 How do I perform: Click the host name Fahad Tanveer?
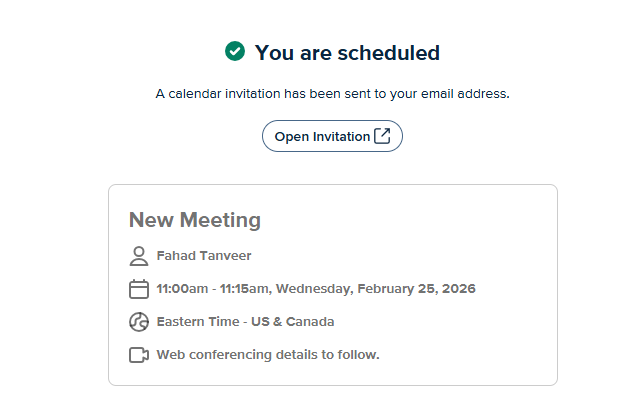pos(204,255)
